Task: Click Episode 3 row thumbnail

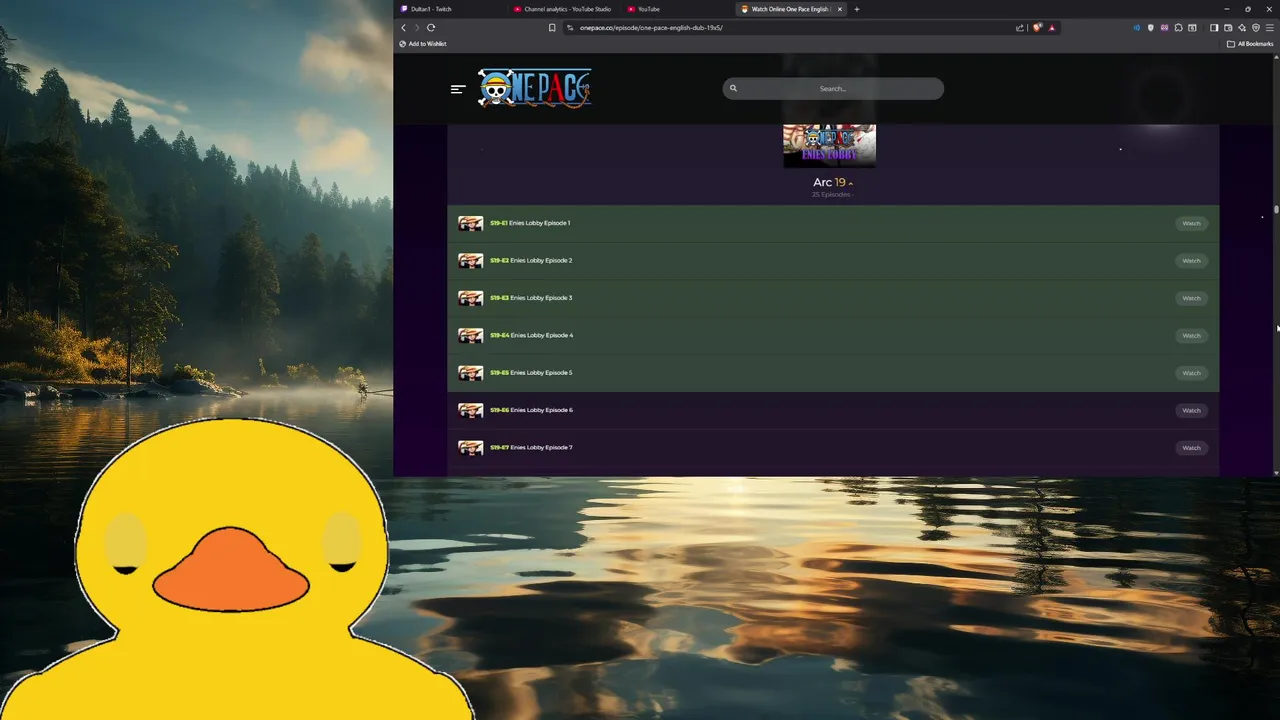Action: coord(471,298)
